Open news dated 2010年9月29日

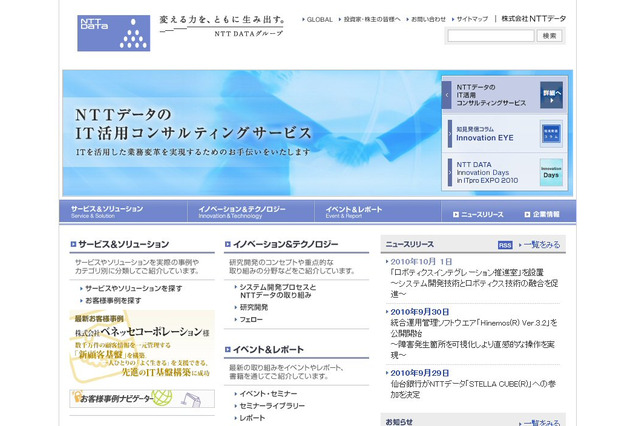418,373
